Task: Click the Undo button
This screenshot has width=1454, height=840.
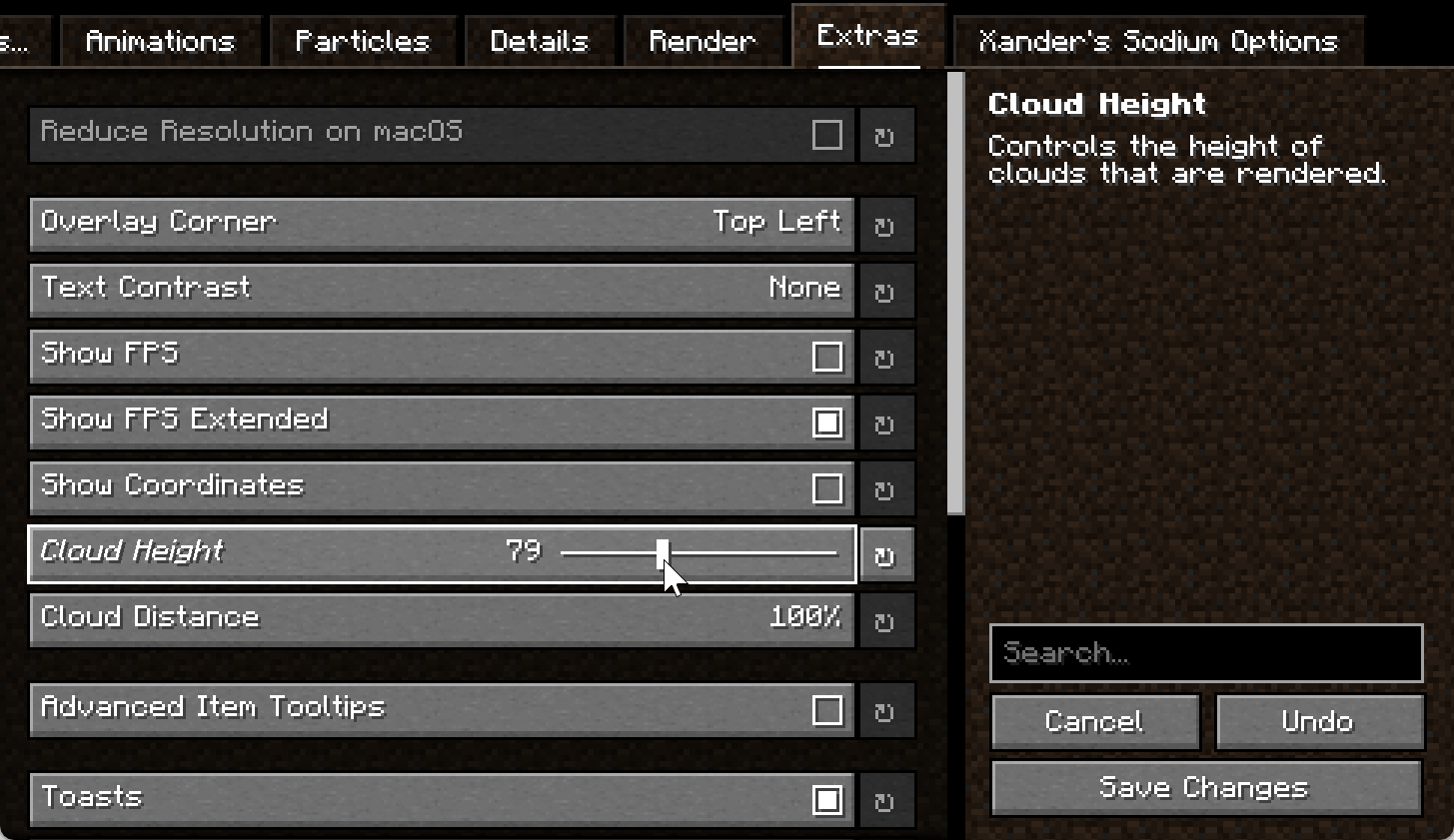Action: [1319, 722]
